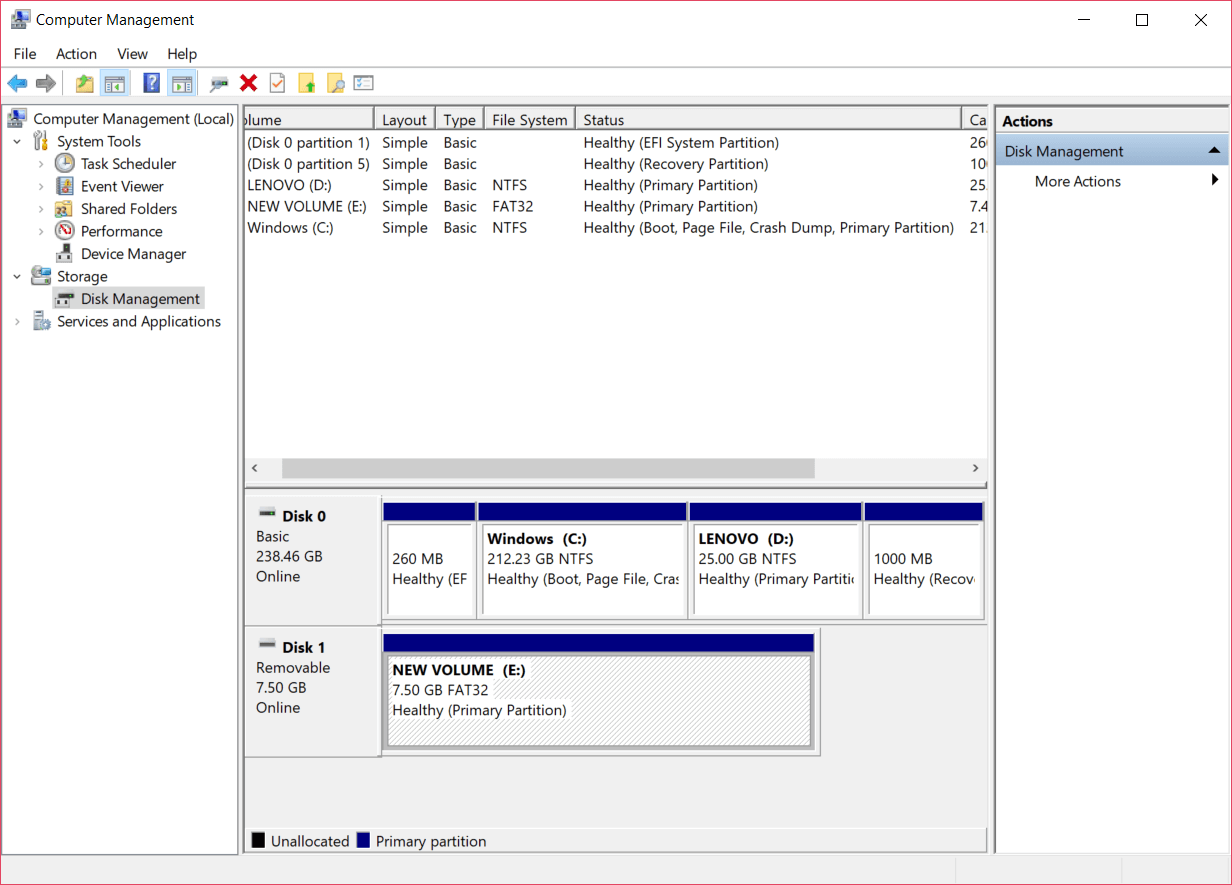Screen dimensions: 1232x885
Task: Expand the Performance node
Action: 41,231
